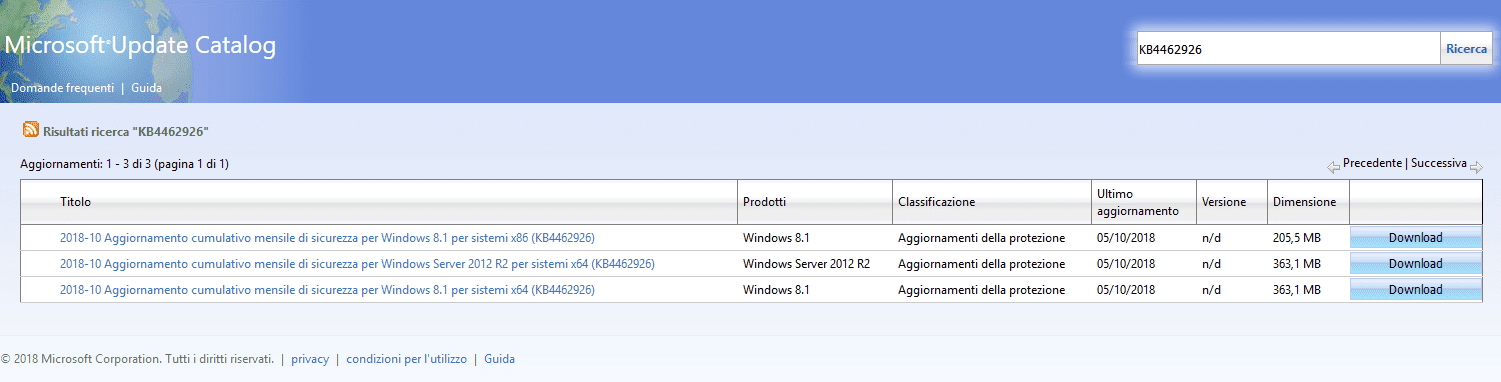Image resolution: width=1501 pixels, height=382 pixels.
Task: Open the Guida link in the header
Action: [146, 88]
